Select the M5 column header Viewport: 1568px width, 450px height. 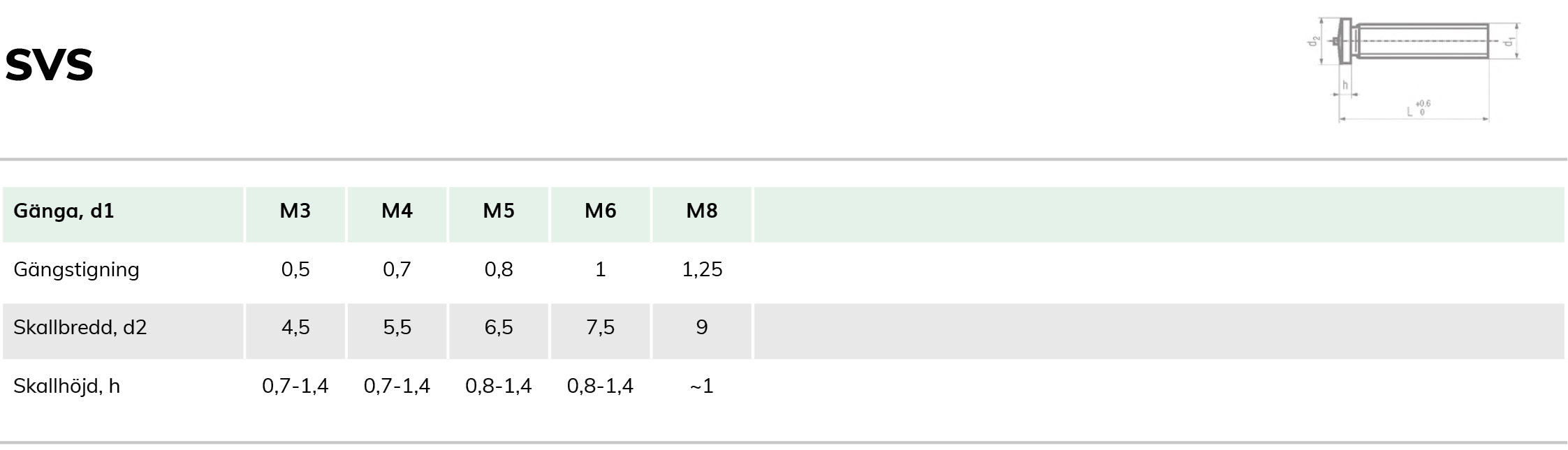click(499, 215)
